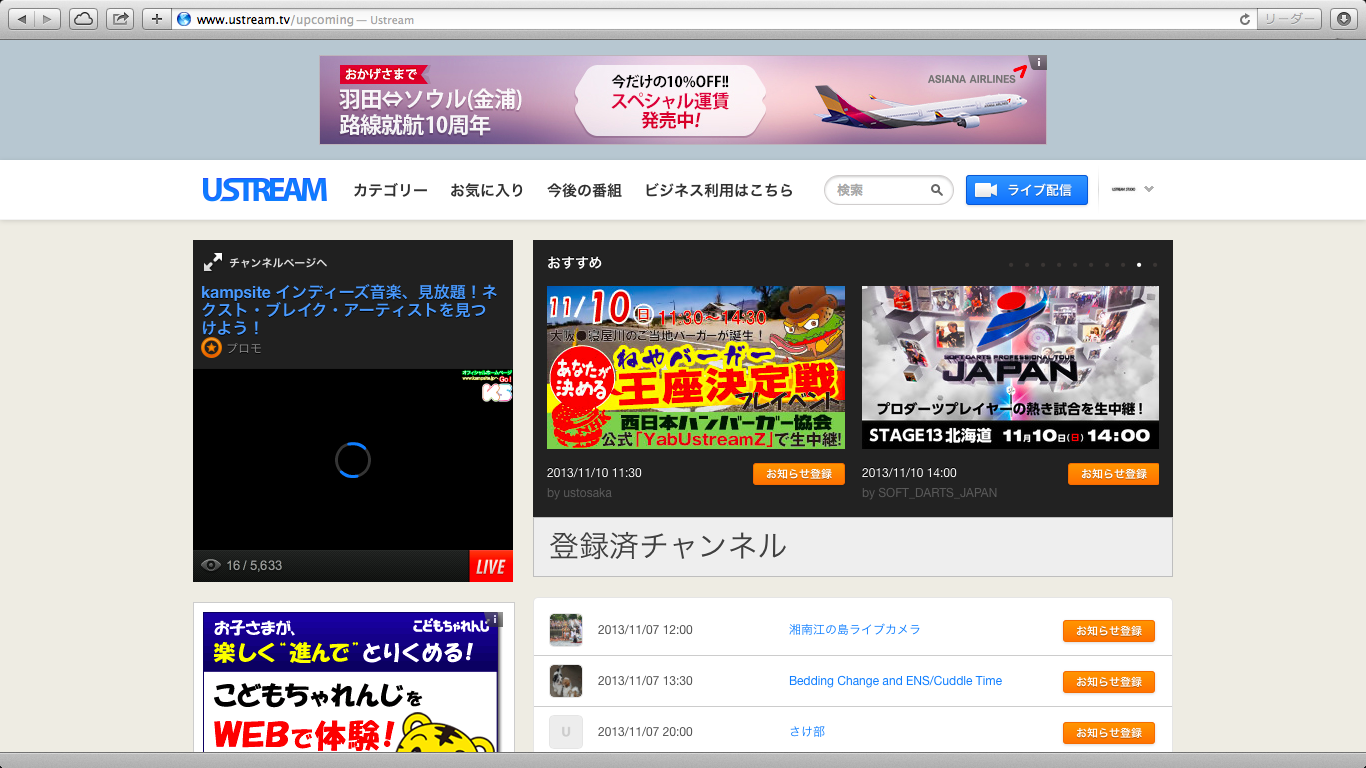Reload the page with the refresh icon
1366x768 pixels.
coord(1245,19)
